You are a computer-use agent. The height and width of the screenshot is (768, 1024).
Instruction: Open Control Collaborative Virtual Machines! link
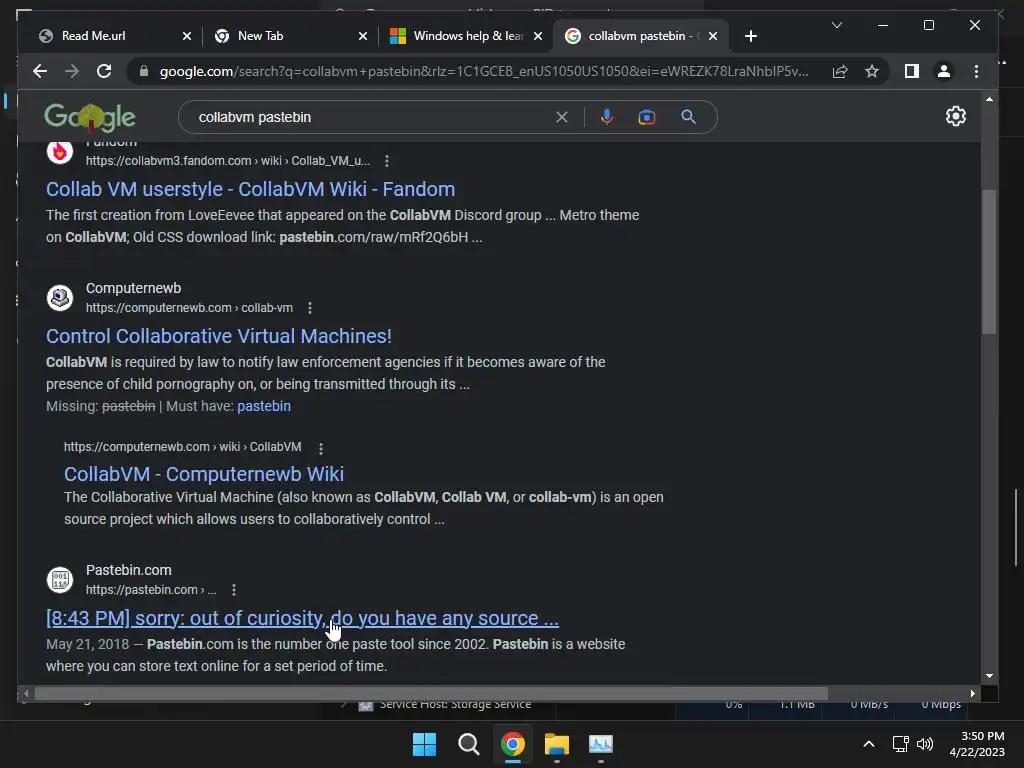pos(219,336)
